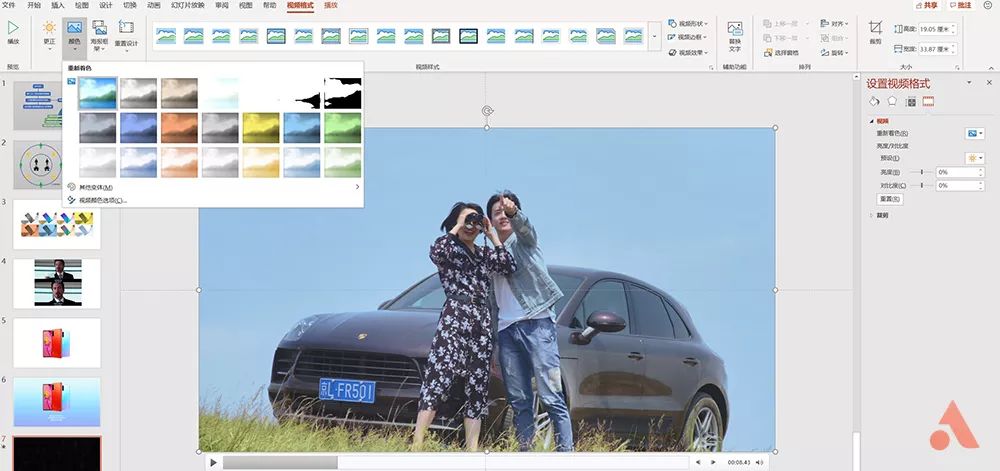Click the video progress bar

[x=455, y=462]
